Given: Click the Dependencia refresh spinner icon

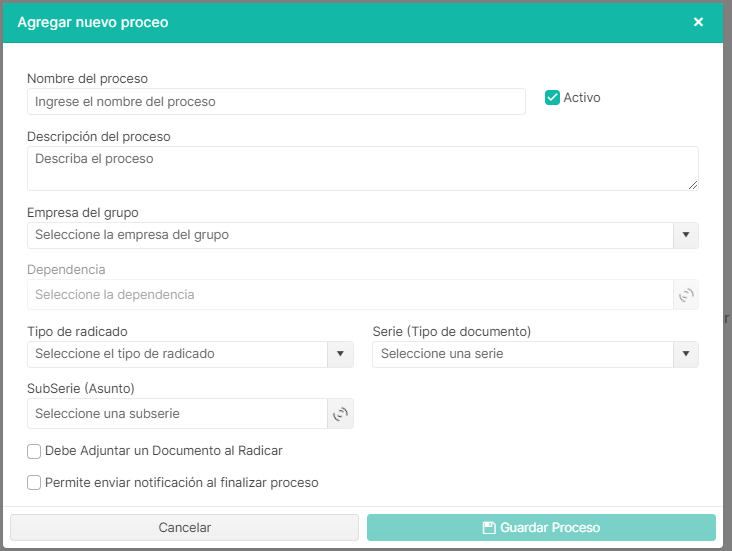Looking at the screenshot, I should tap(686, 295).
